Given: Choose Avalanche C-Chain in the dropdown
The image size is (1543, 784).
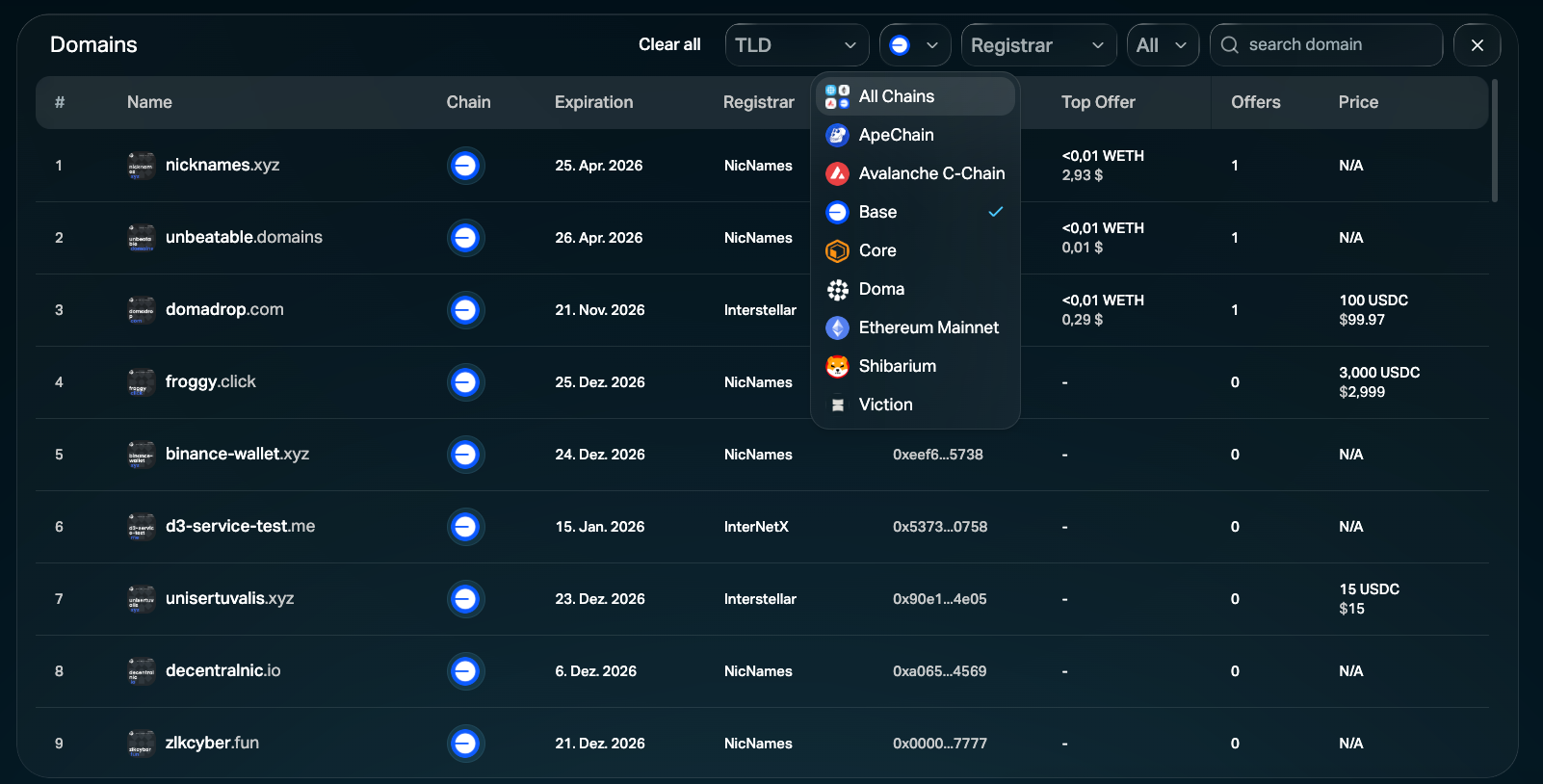Looking at the screenshot, I should [930, 173].
